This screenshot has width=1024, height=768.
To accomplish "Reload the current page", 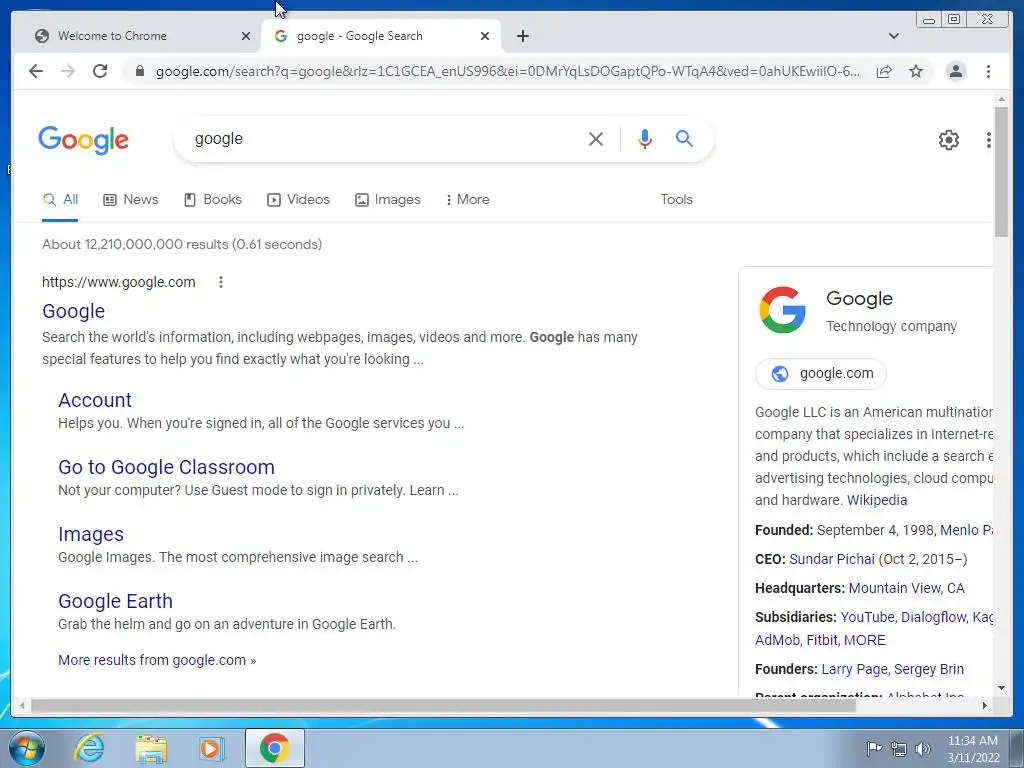I will (100, 71).
